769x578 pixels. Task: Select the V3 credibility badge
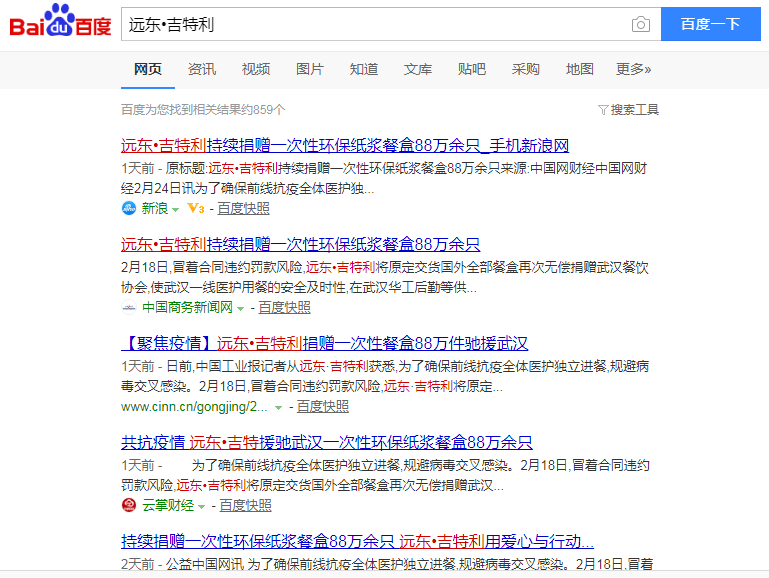[196, 209]
